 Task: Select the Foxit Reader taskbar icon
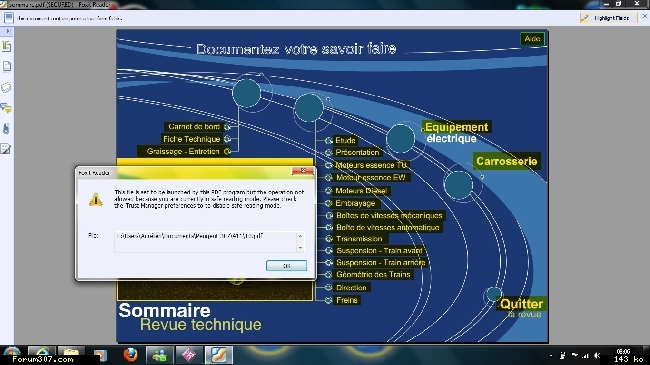click(218, 355)
